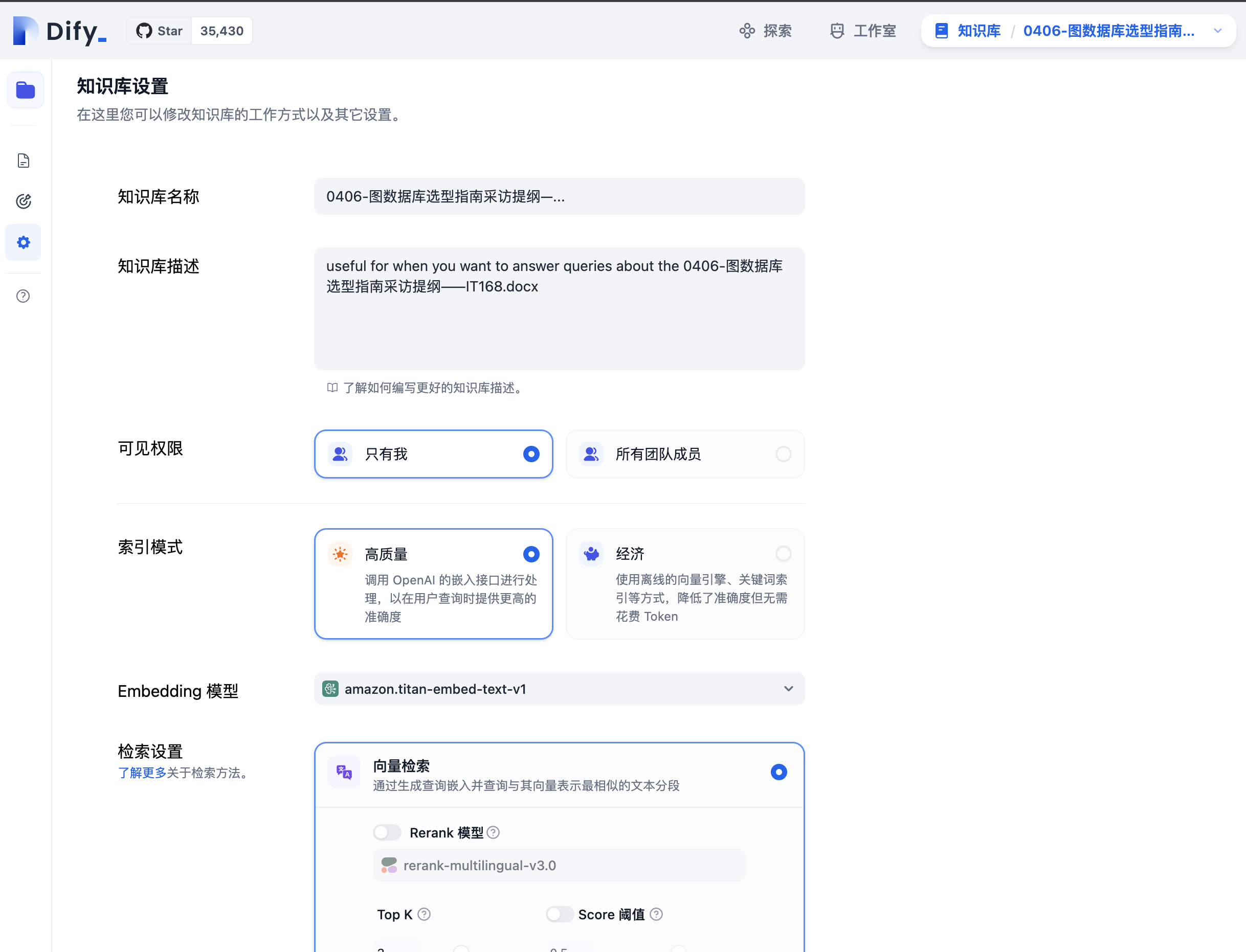Switch to the 工作室 tab
1246x952 pixels.
click(863, 31)
